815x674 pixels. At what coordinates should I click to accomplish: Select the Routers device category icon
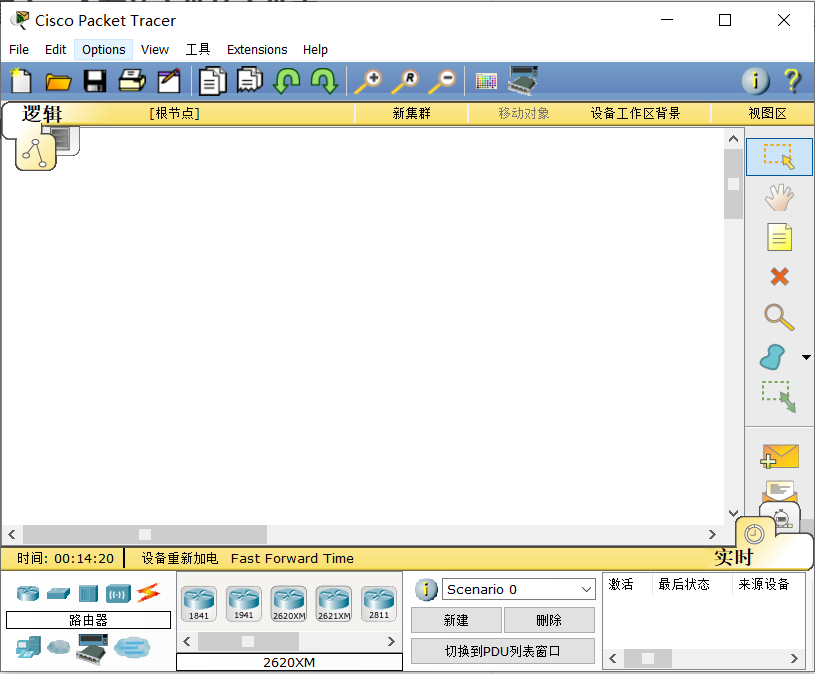coord(28,593)
